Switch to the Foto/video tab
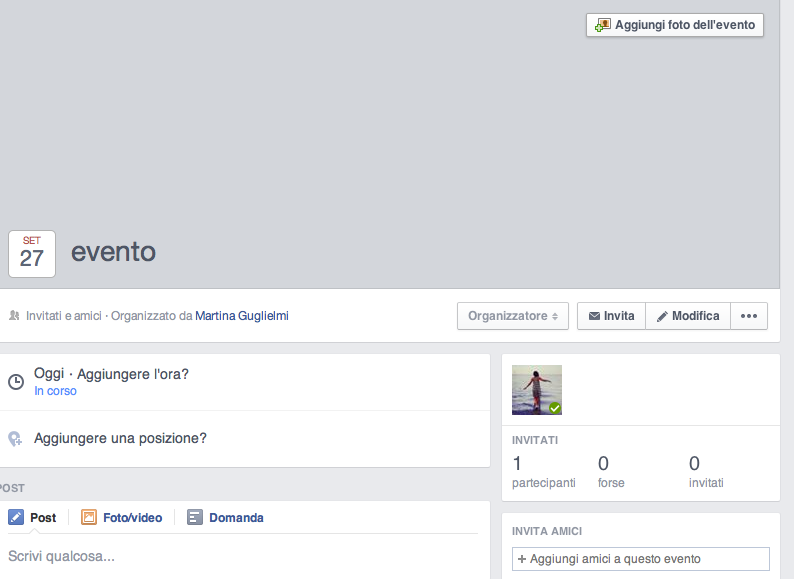This screenshot has height=579, width=794. tap(132, 518)
